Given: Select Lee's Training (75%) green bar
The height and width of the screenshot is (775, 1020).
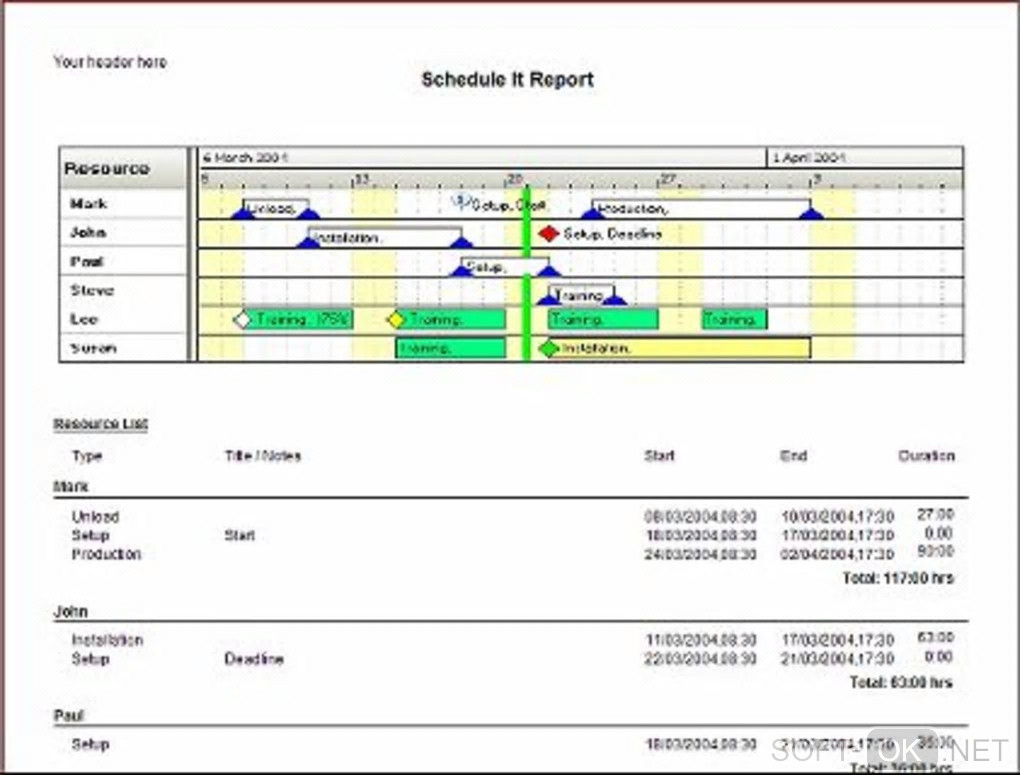Looking at the screenshot, I should click(x=297, y=320).
